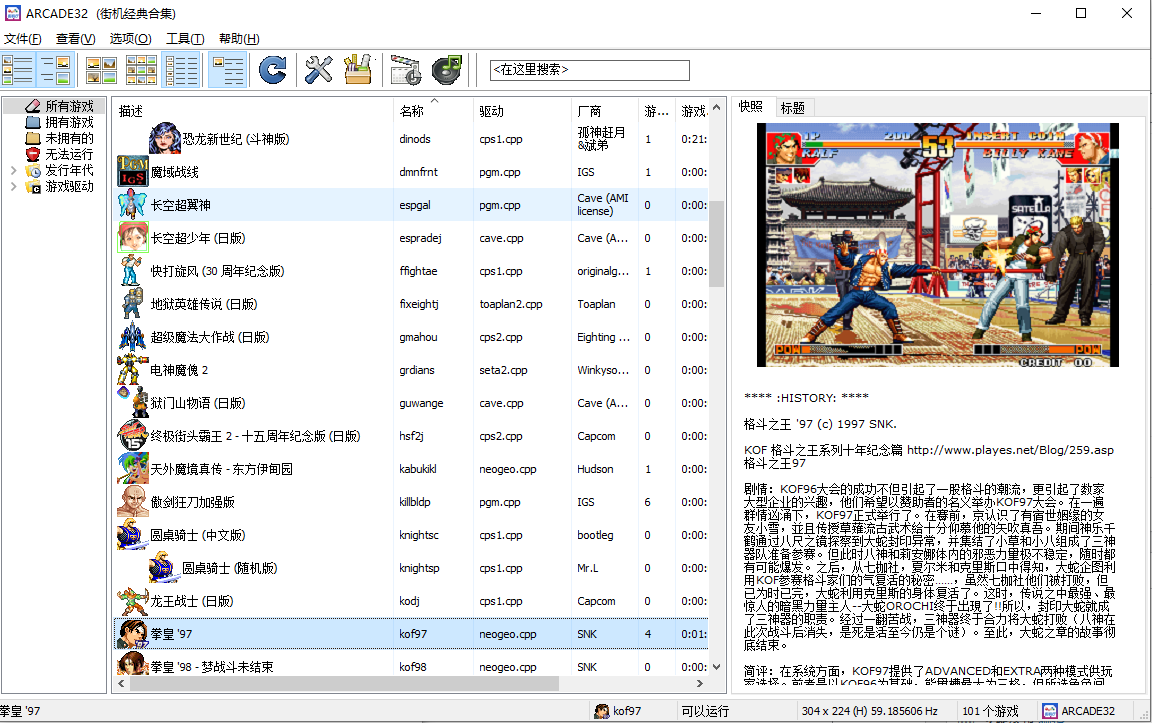Open settings via wrench and screwdriver icon

[319, 70]
